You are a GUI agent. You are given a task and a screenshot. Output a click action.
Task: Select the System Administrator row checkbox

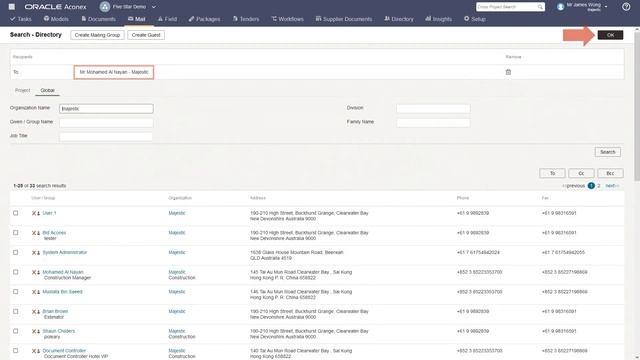(16, 252)
